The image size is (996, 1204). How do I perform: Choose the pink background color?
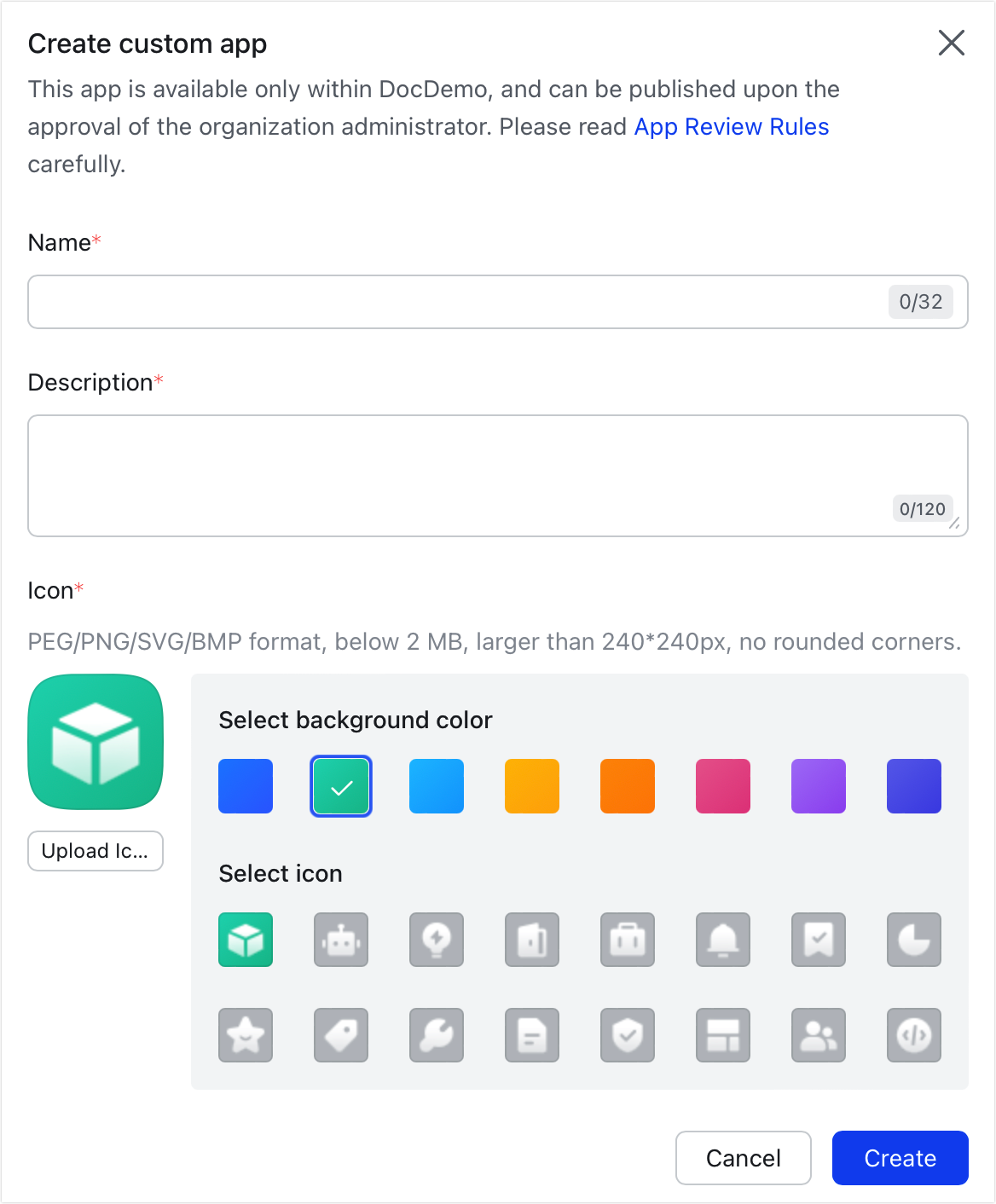723,786
